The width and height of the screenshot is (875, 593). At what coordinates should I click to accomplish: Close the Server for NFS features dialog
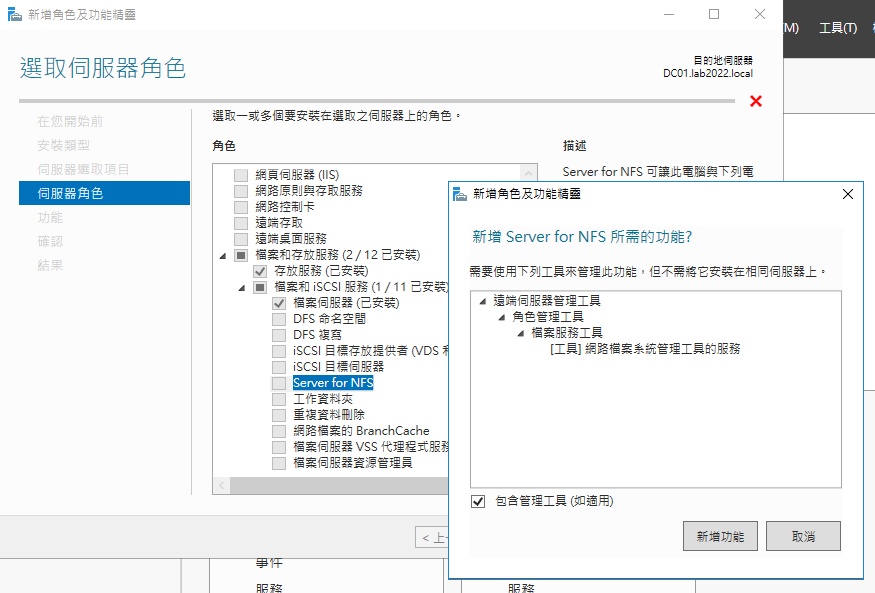tap(848, 194)
